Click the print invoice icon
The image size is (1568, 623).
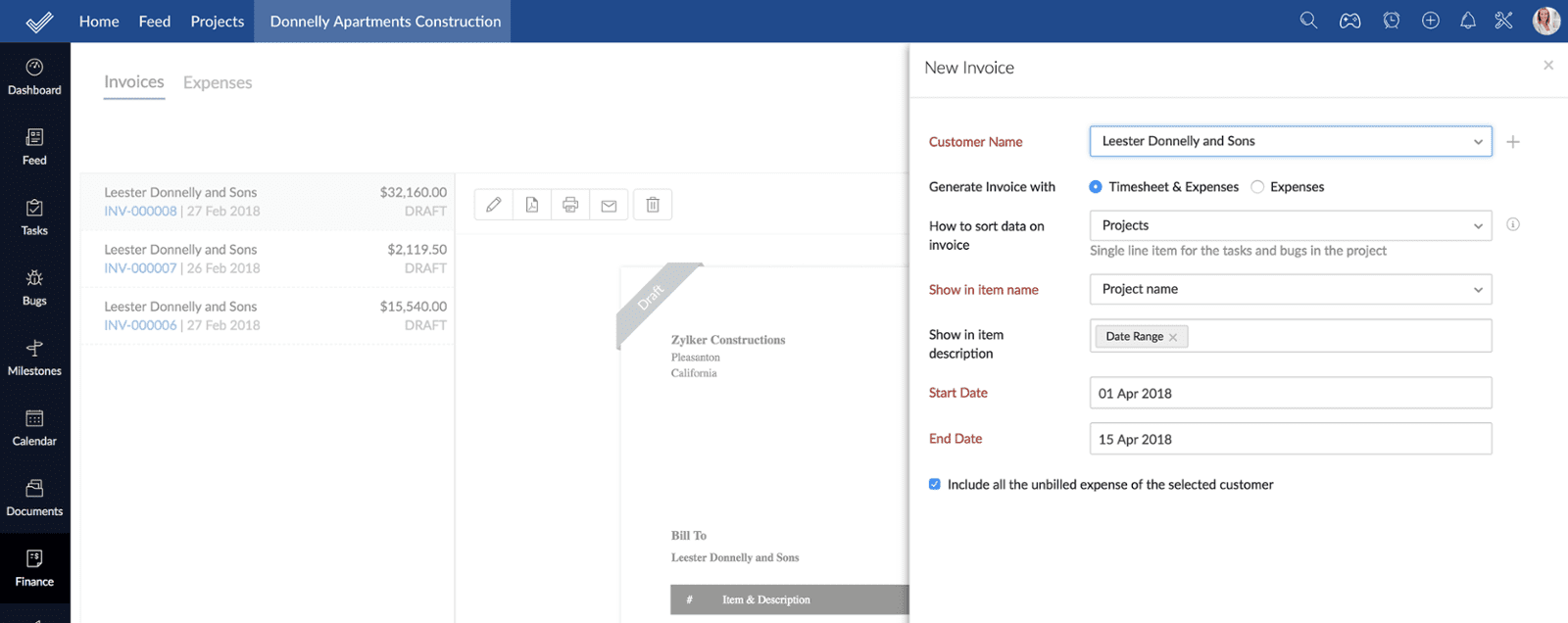(x=570, y=205)
